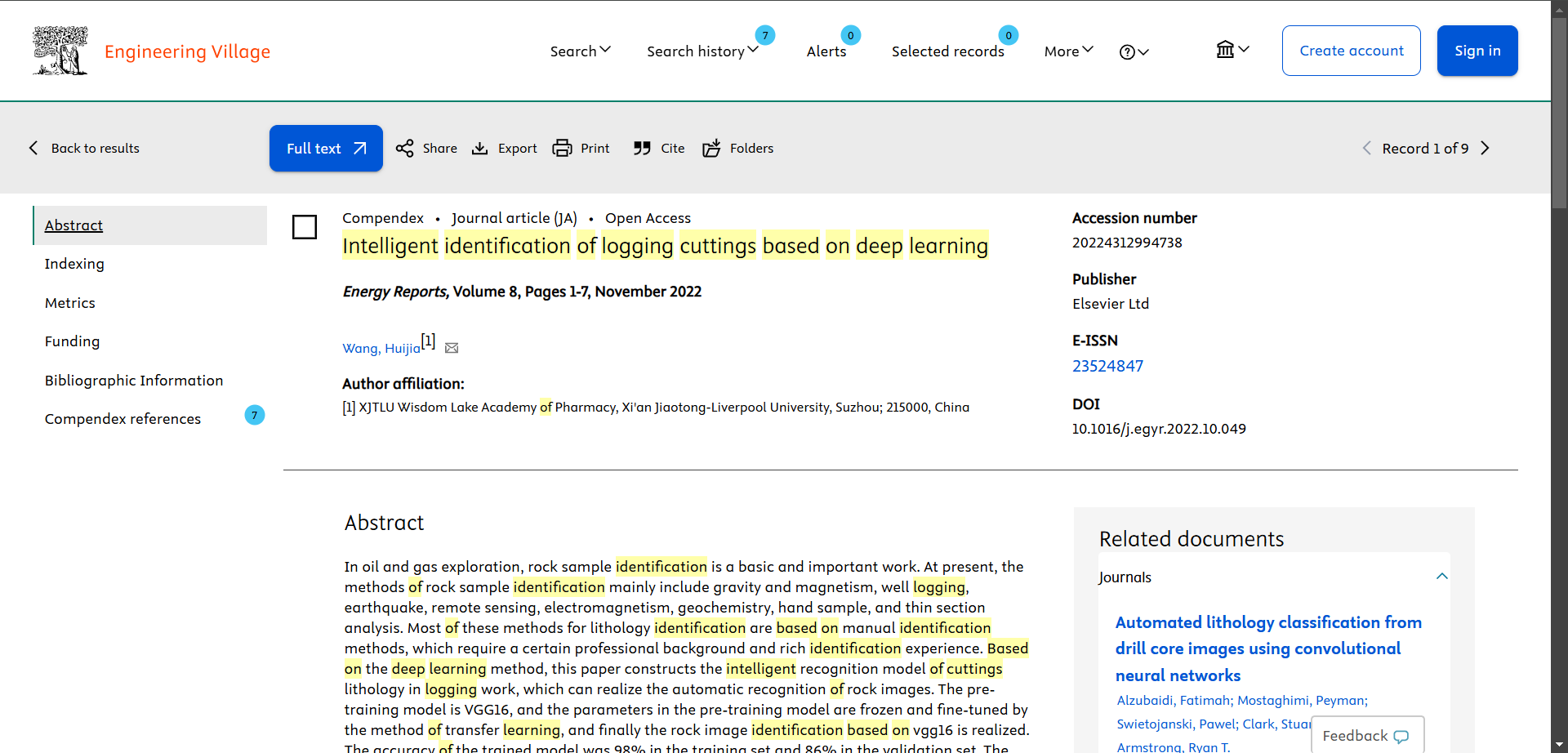
Task: Click the Alerts count badge 0
Action: [851, 35]
